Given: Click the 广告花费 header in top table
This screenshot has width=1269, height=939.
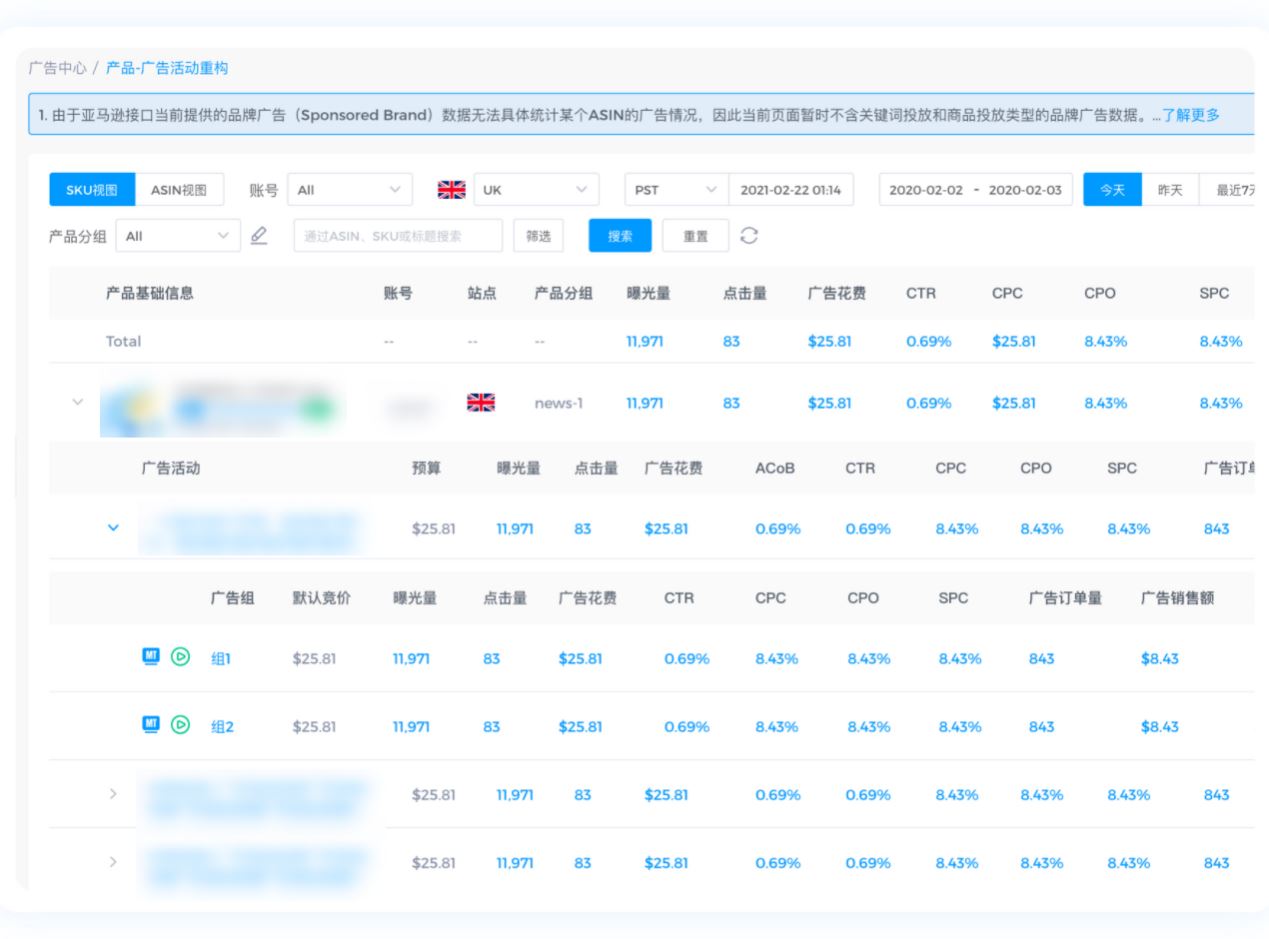Looking at the screenshot, I should point(837,293).
